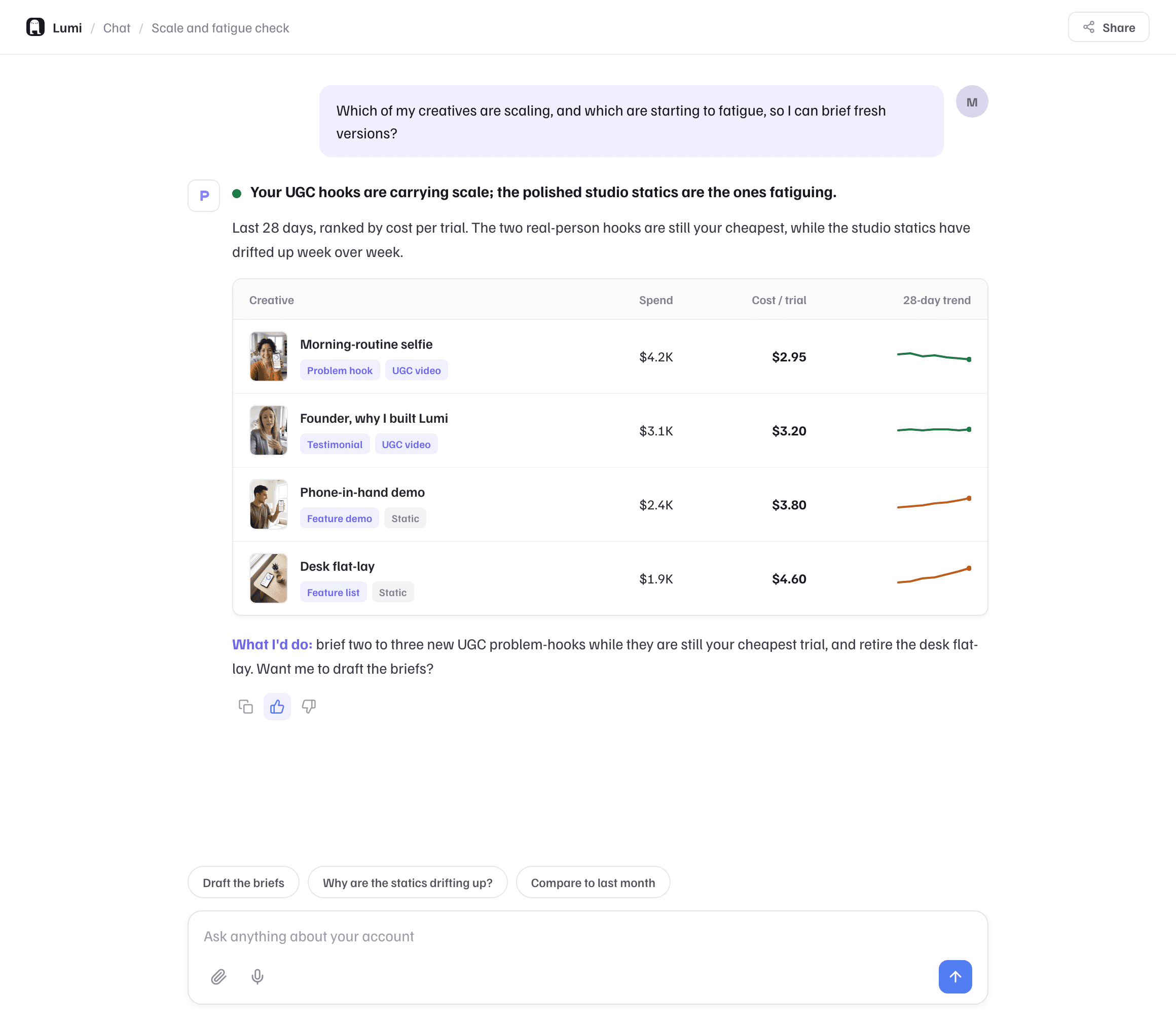
Task: Click the Scale and fatigue check breadcrumb
Action: (x=220, y=27)
